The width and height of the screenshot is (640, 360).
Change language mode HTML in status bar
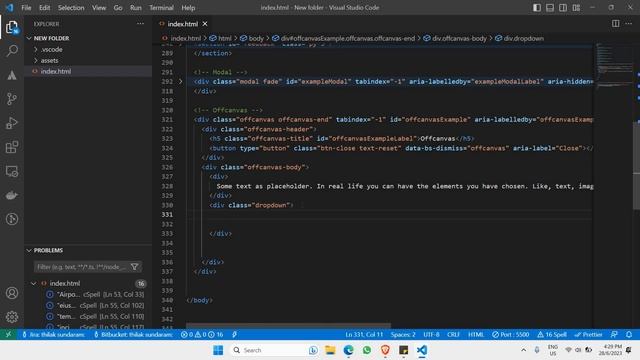[476, 334]
